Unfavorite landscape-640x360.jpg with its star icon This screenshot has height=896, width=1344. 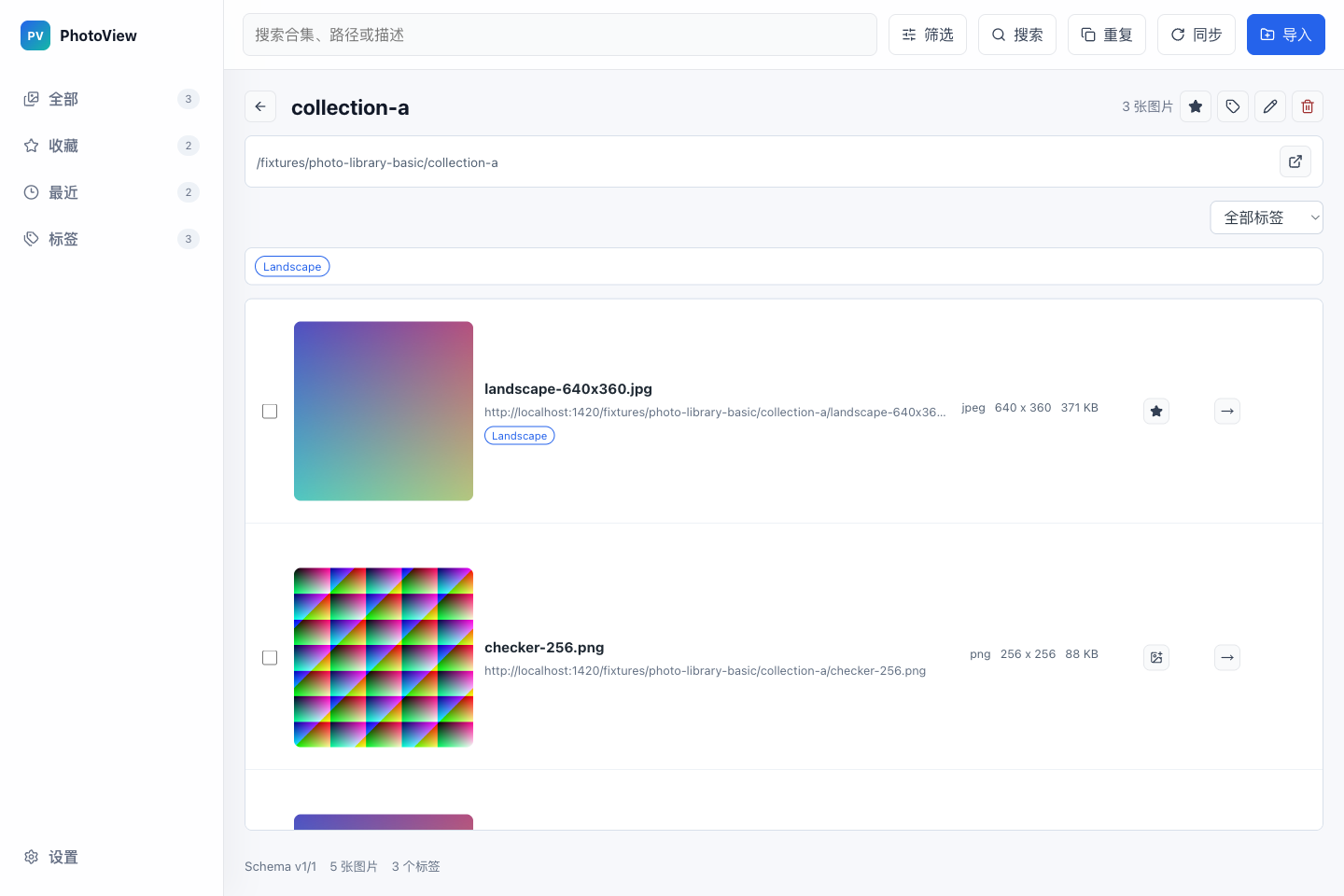tap(1156, 411)
